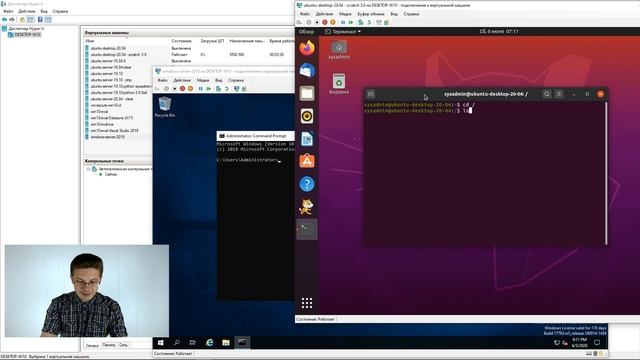Open the terminal hamburger menu button

coord(559,94)
